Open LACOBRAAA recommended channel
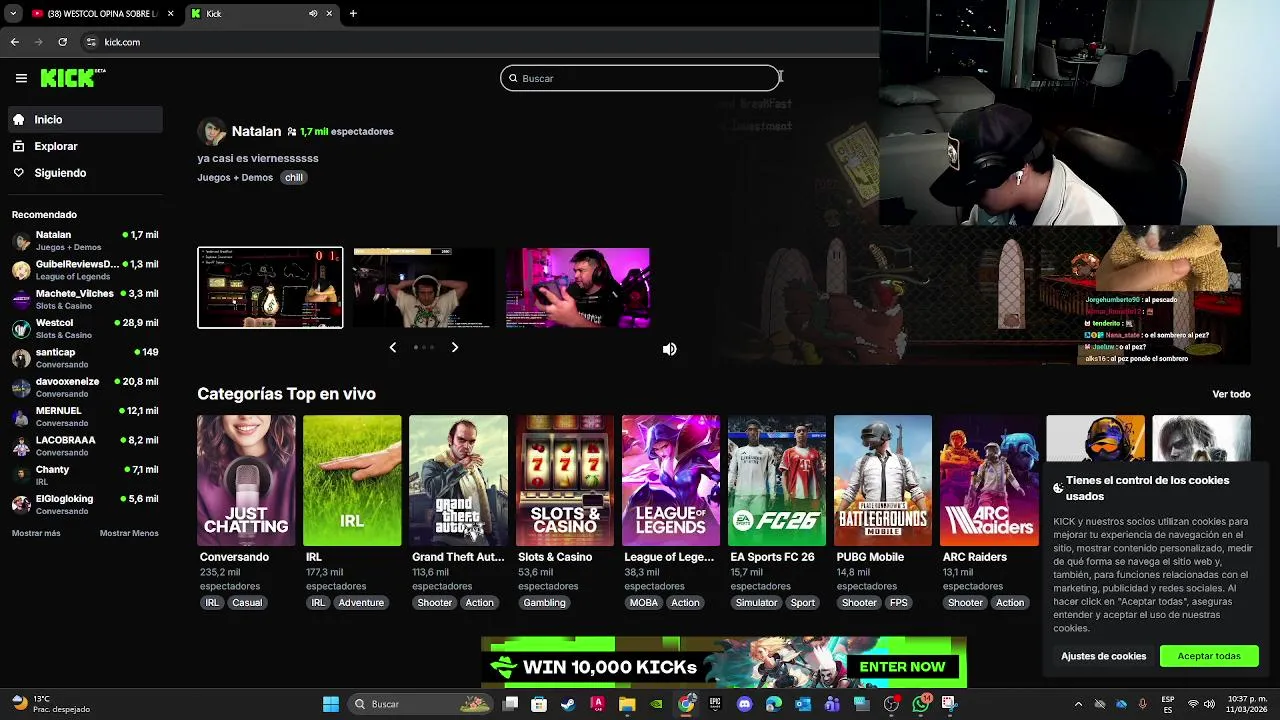The width and height of the screenshot is (1280, 720). point(85,446)
